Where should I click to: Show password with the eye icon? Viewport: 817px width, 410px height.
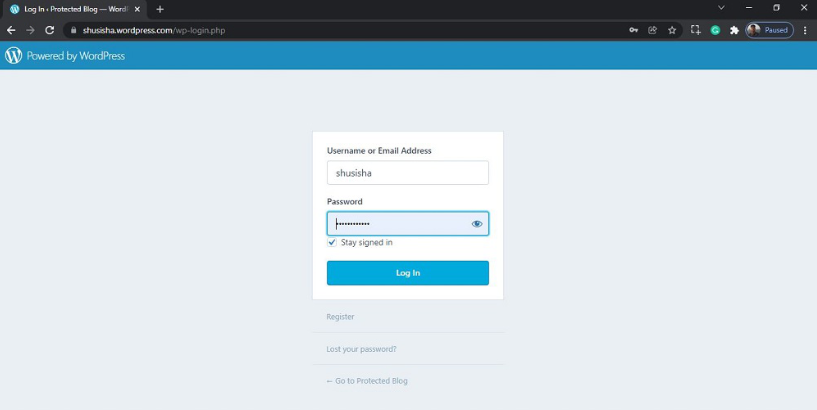(477, 224)
